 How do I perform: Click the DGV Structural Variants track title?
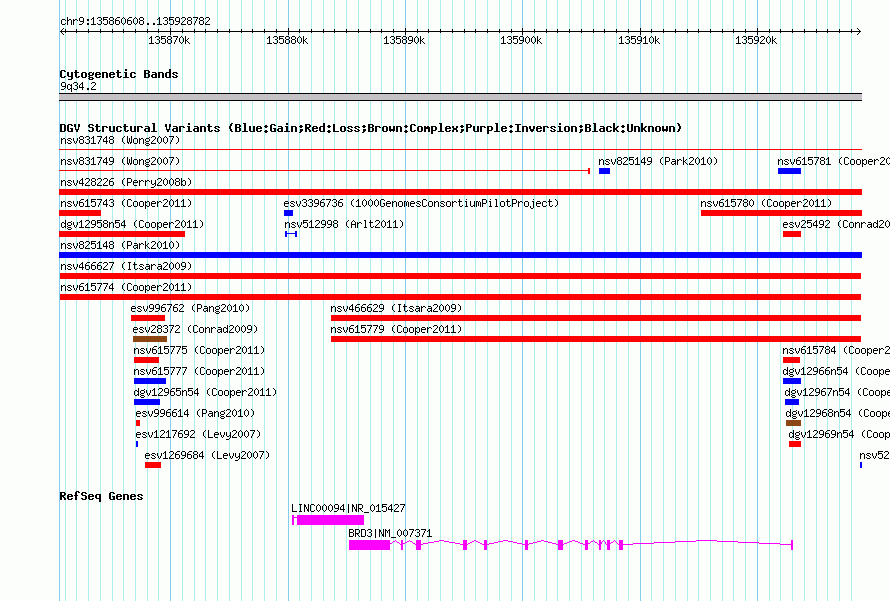pyautogui.click(x=370, y=128)
